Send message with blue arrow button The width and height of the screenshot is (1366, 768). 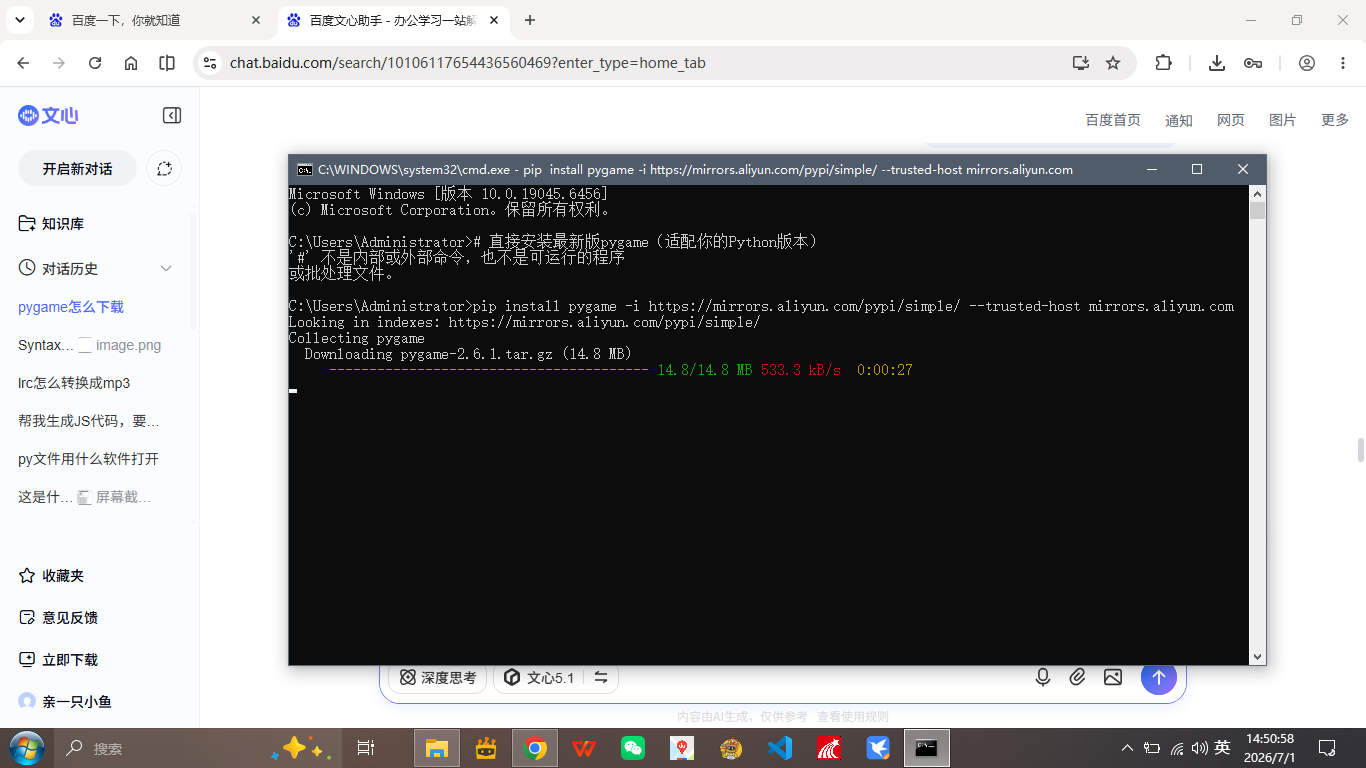tap(1159, 677)
